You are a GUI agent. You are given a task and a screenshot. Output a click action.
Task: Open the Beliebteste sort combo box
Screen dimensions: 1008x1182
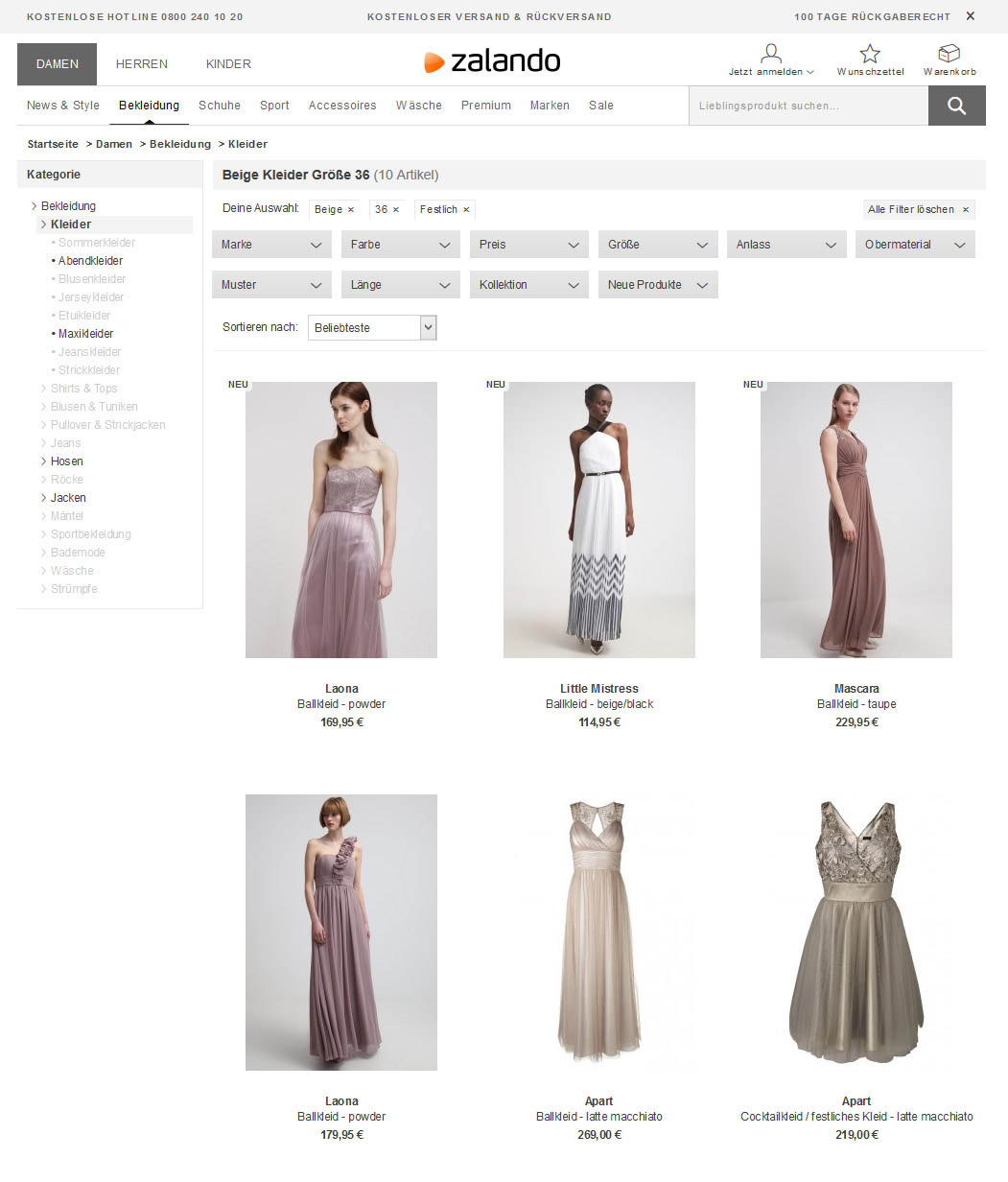372,327
